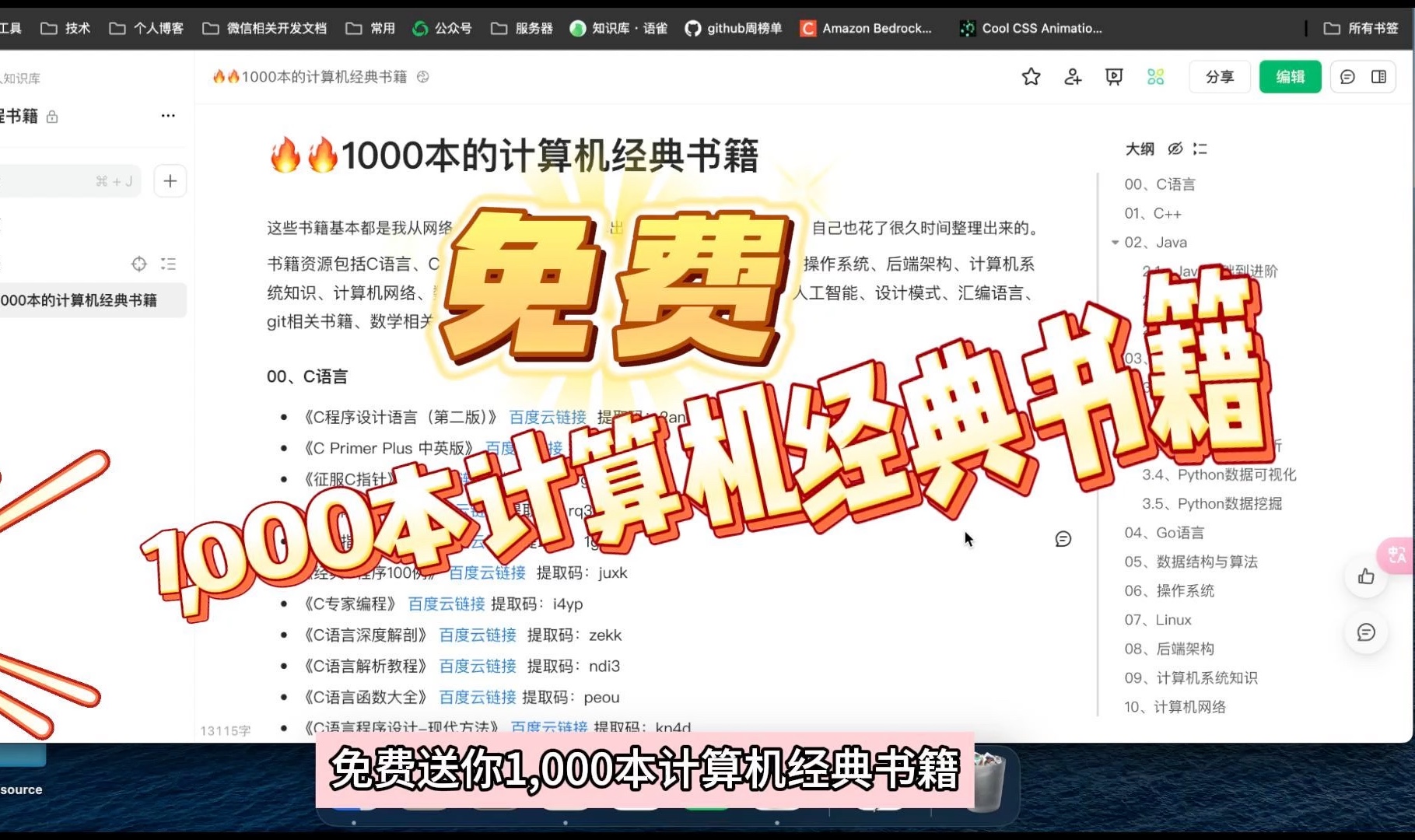
Task: Open the add collaborator icon
Action: coord(1073,76)
